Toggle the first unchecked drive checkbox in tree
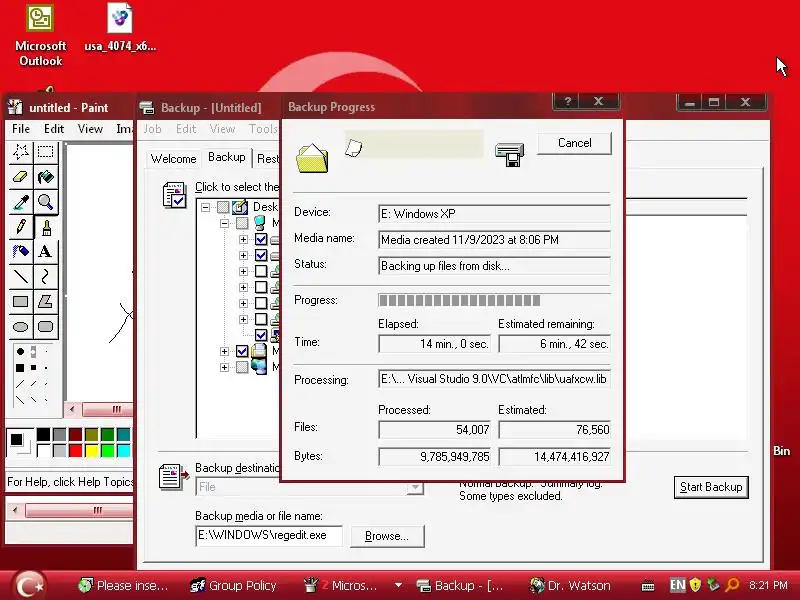The image size is (800, 600). pos(261,271)
